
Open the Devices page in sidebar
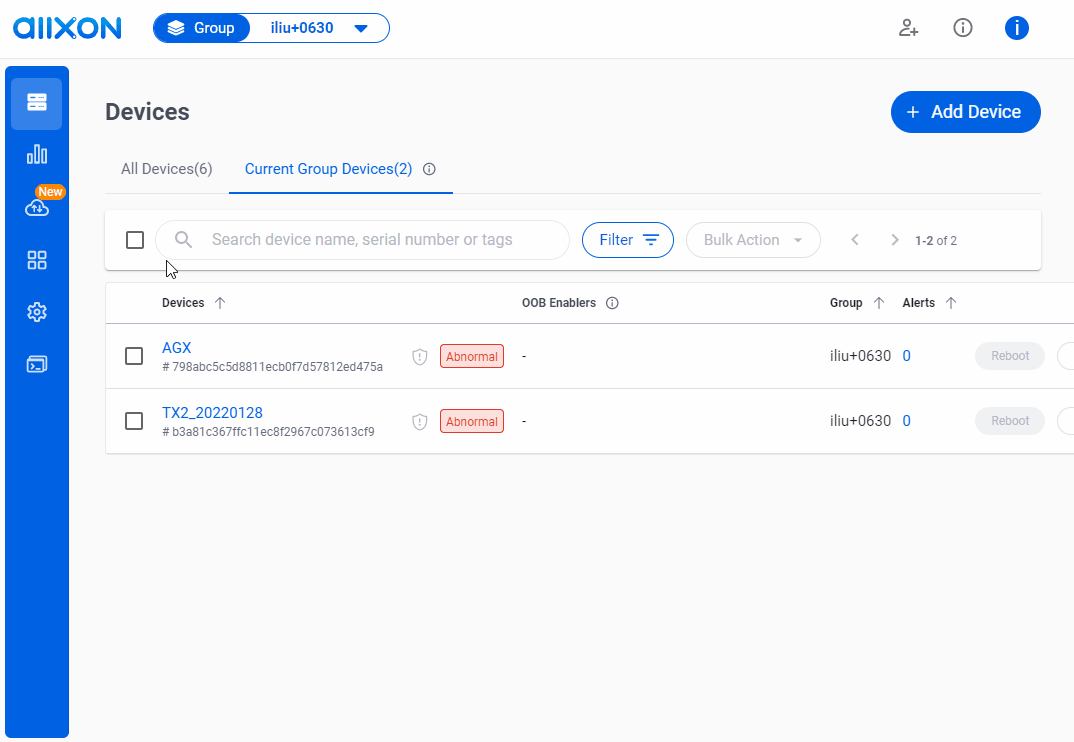(37, 103)
